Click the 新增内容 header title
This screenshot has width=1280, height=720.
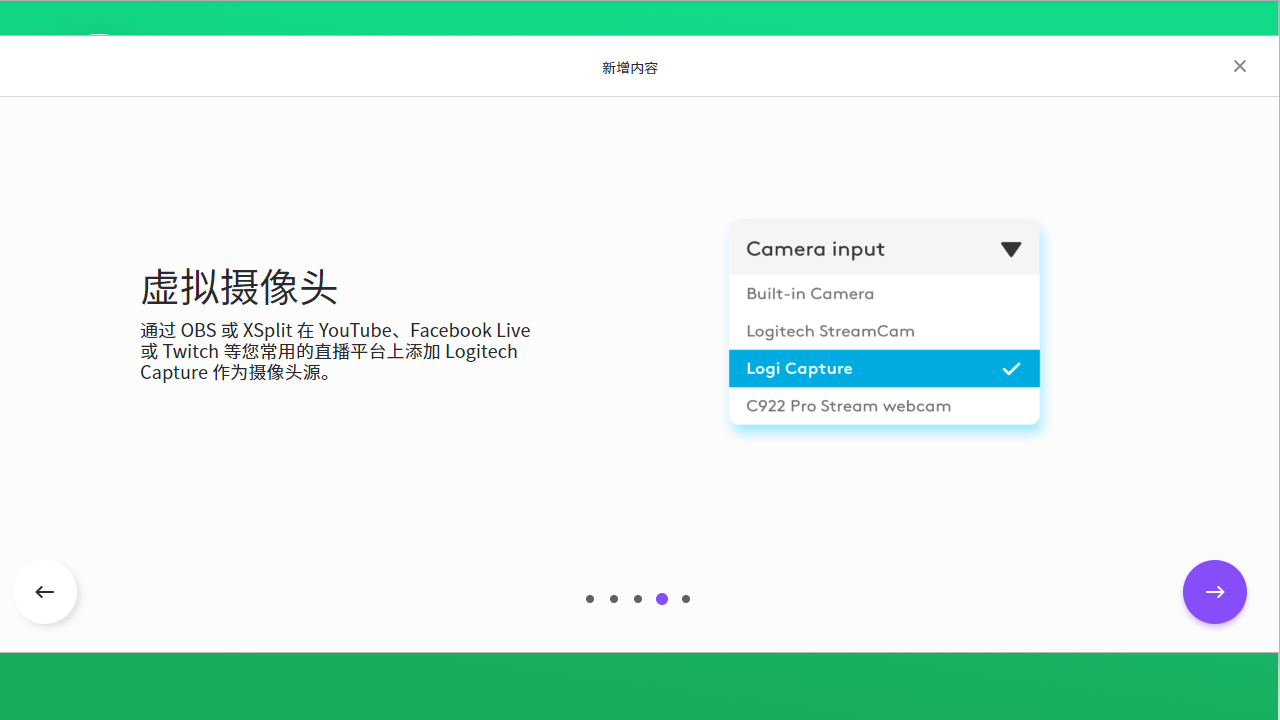pos(629,67)
